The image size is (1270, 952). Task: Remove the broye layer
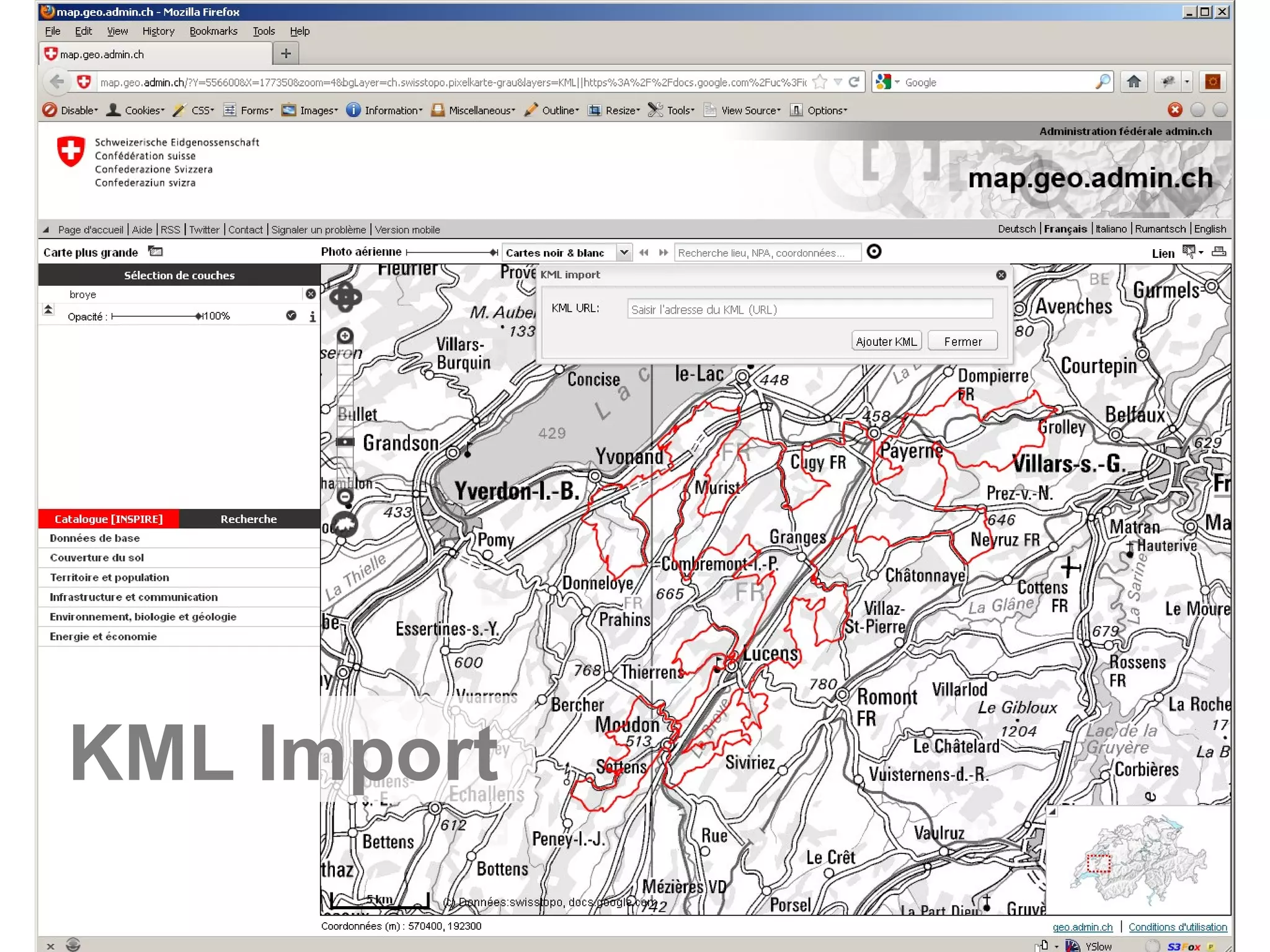click(x=311, y=294)
